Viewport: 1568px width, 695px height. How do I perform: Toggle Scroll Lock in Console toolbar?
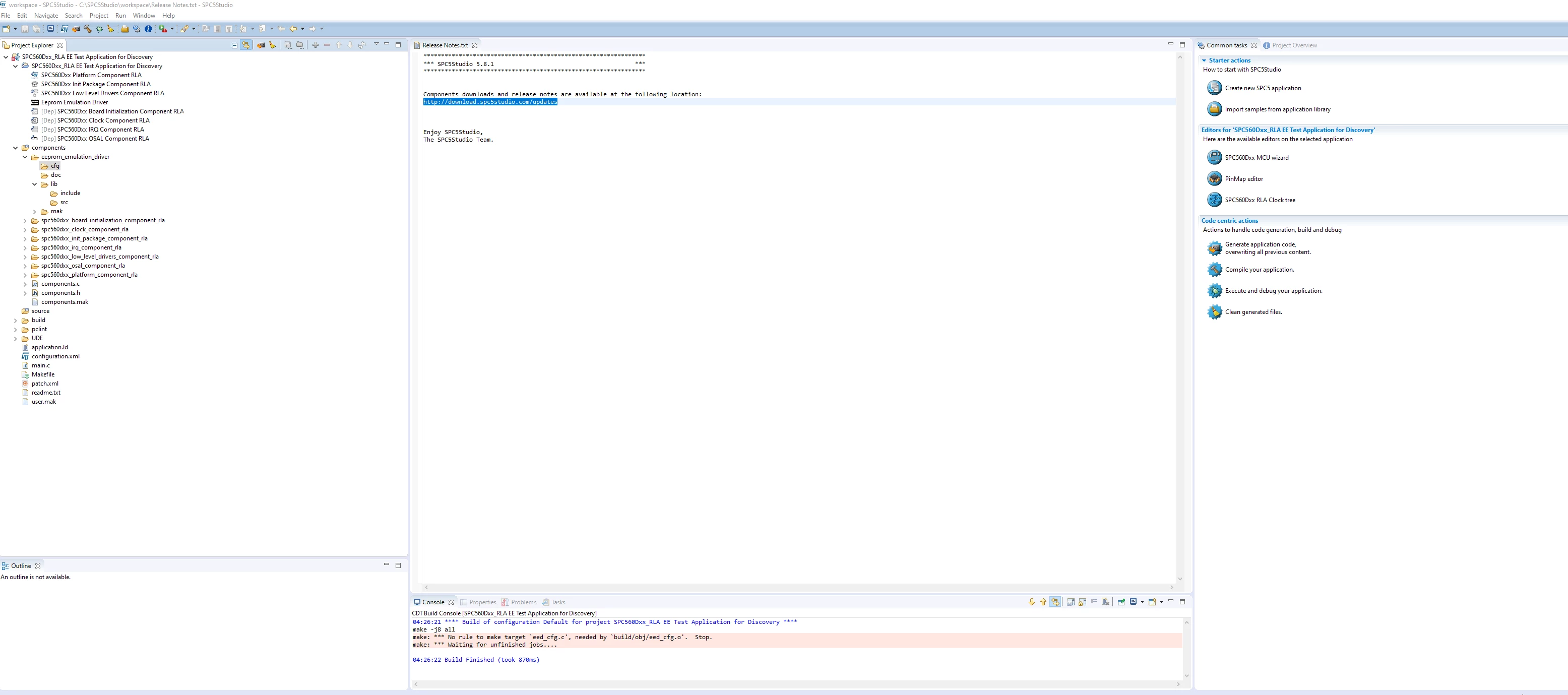tap(1082, 602)
